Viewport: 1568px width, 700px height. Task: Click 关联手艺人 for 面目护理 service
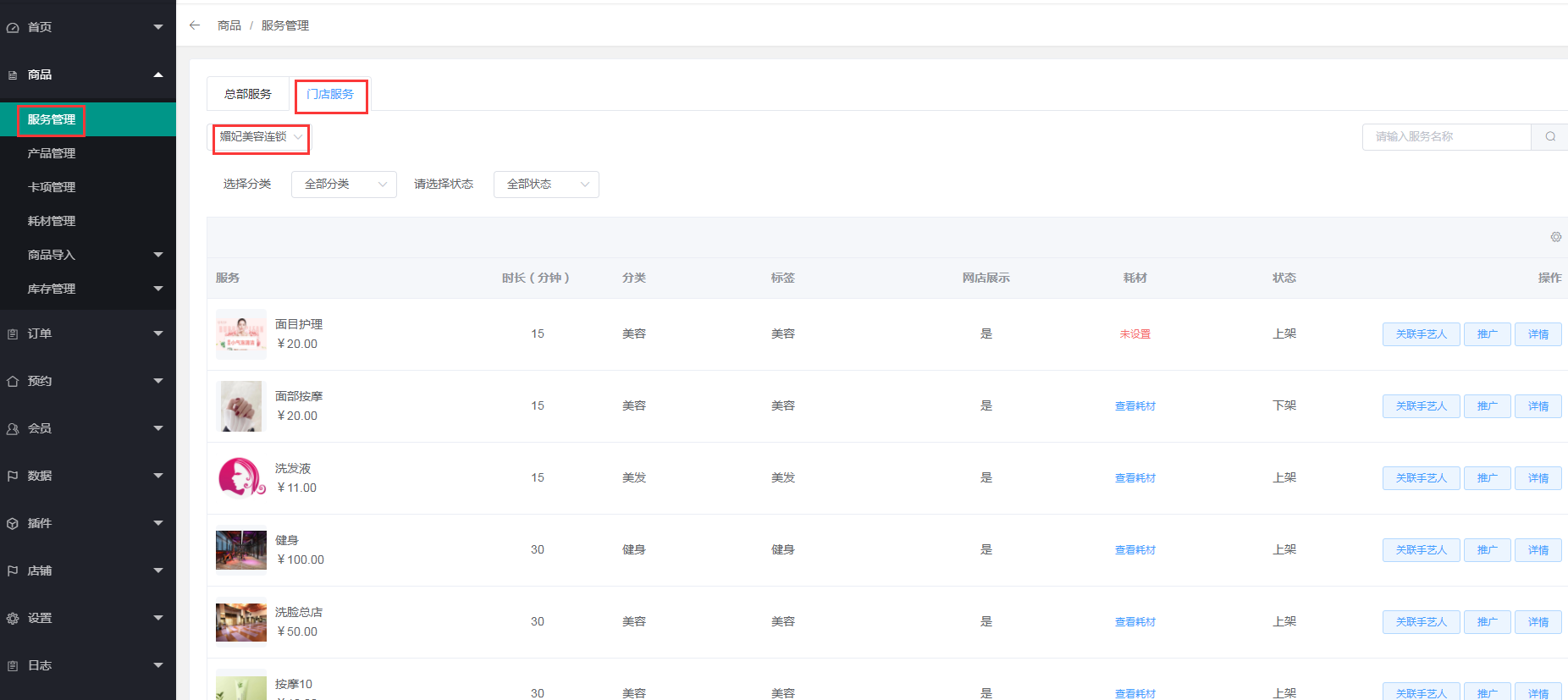(x=1421, y=334)
